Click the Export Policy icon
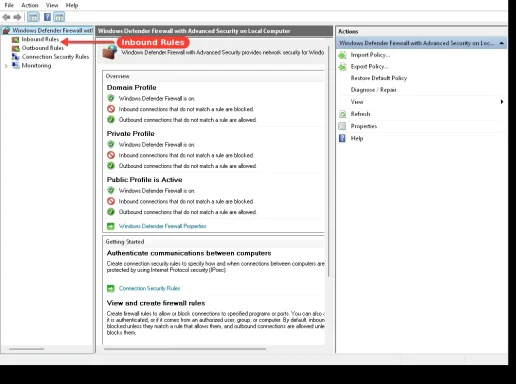 click(x=342, y=67)
